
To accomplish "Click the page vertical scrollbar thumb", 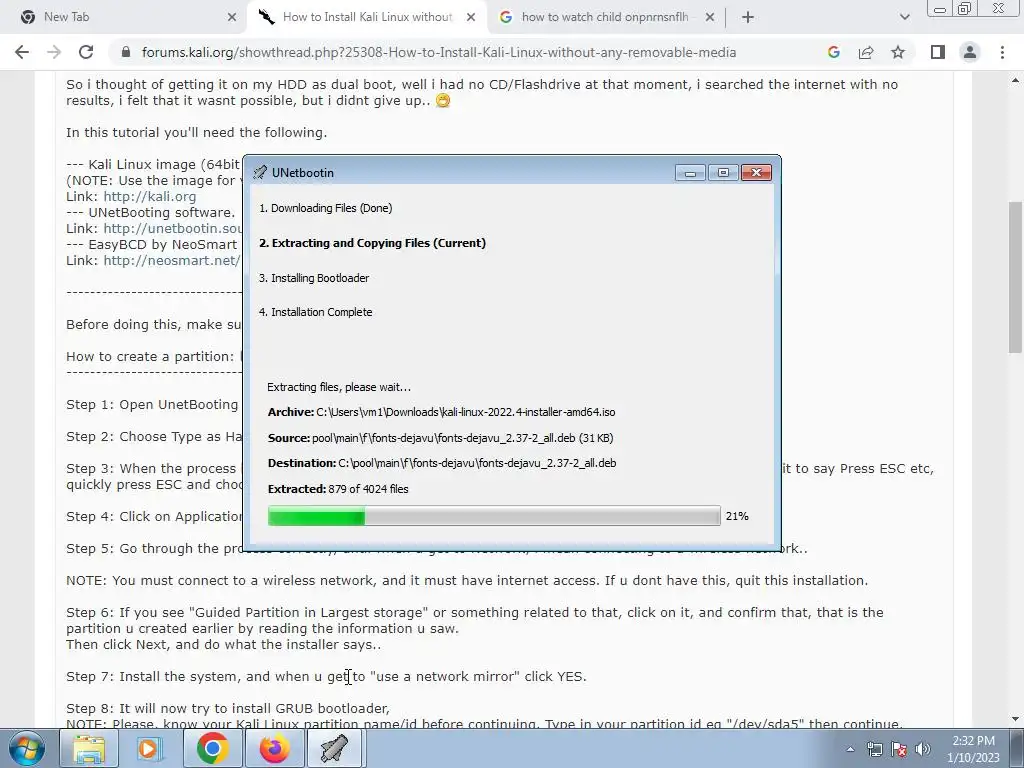I will [1015, 278].
